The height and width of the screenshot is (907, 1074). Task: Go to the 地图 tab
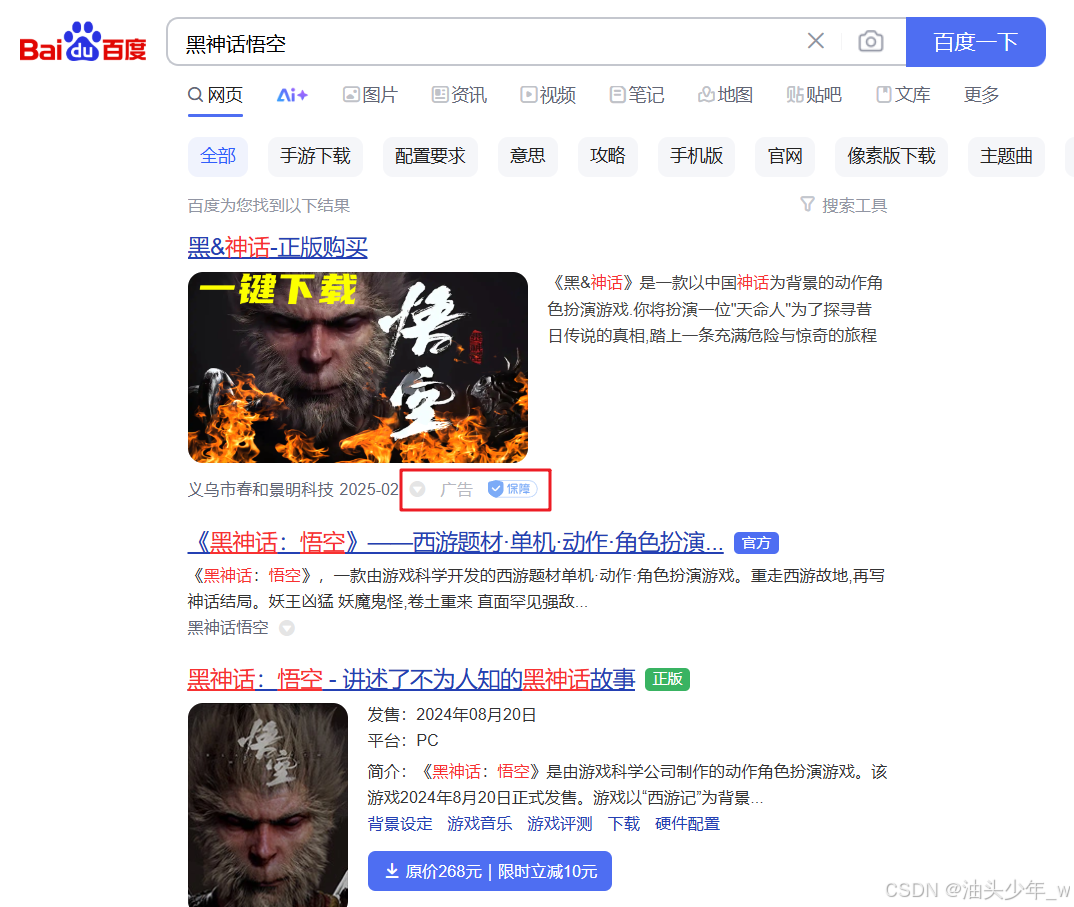(725, 95)
